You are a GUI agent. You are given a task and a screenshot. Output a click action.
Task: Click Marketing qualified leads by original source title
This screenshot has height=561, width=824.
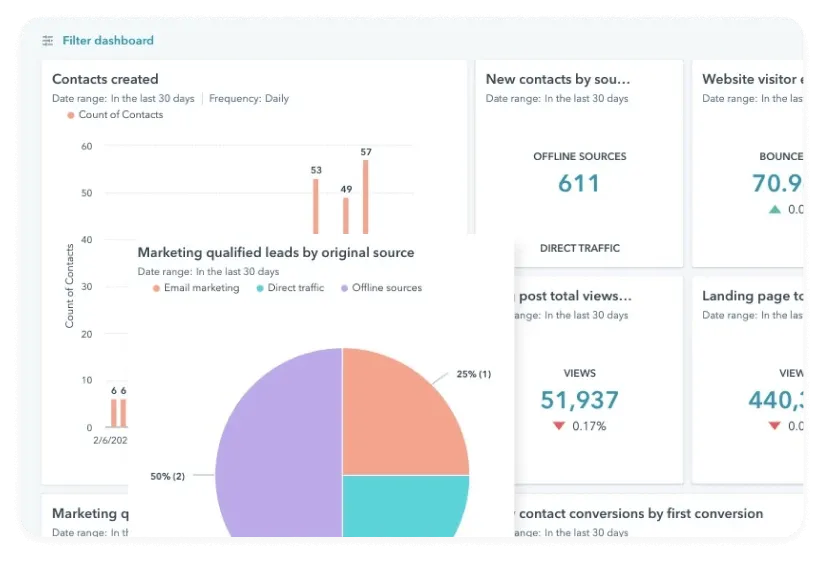click(276, 253)
